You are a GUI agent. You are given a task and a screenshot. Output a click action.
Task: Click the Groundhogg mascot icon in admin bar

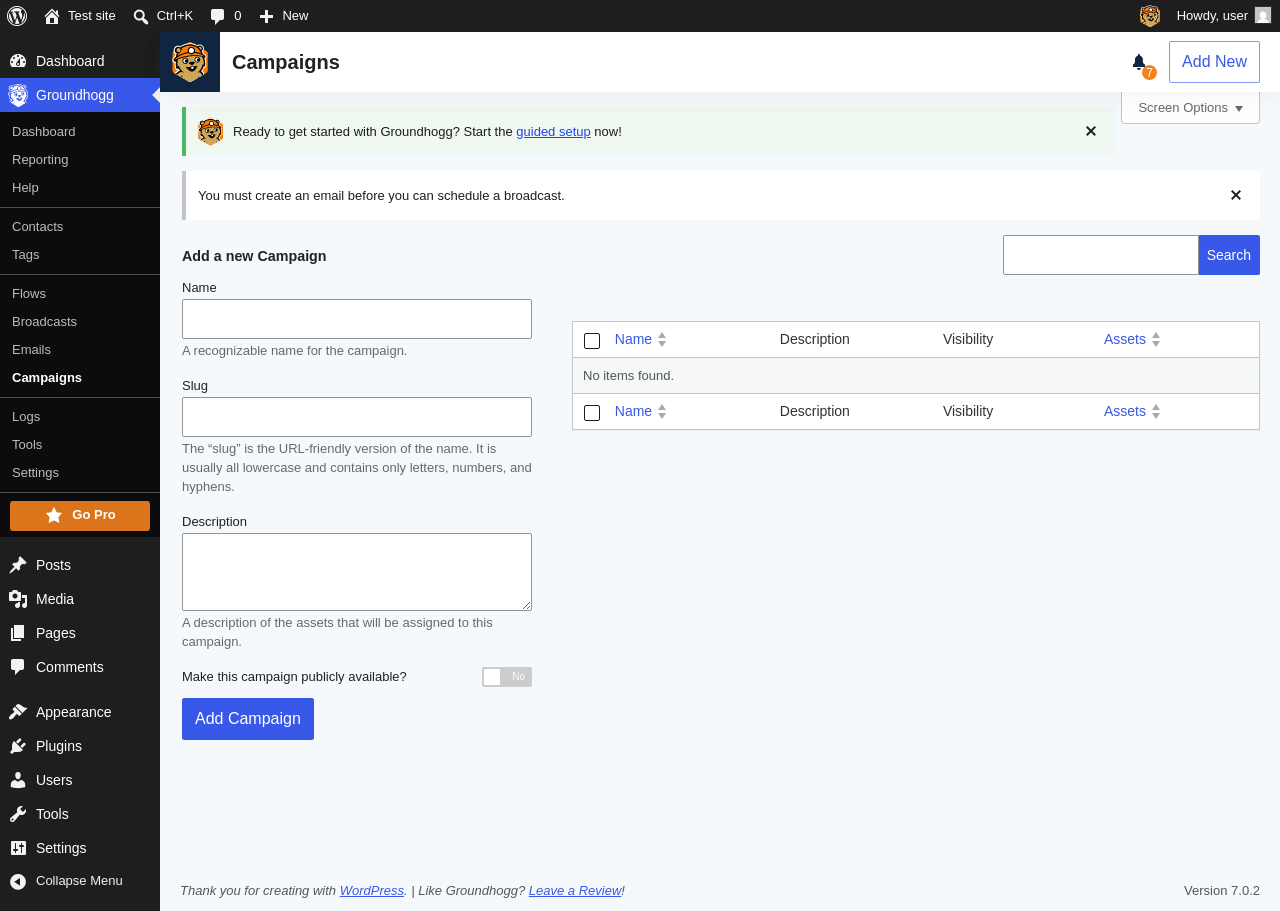tap(1150, 16)
